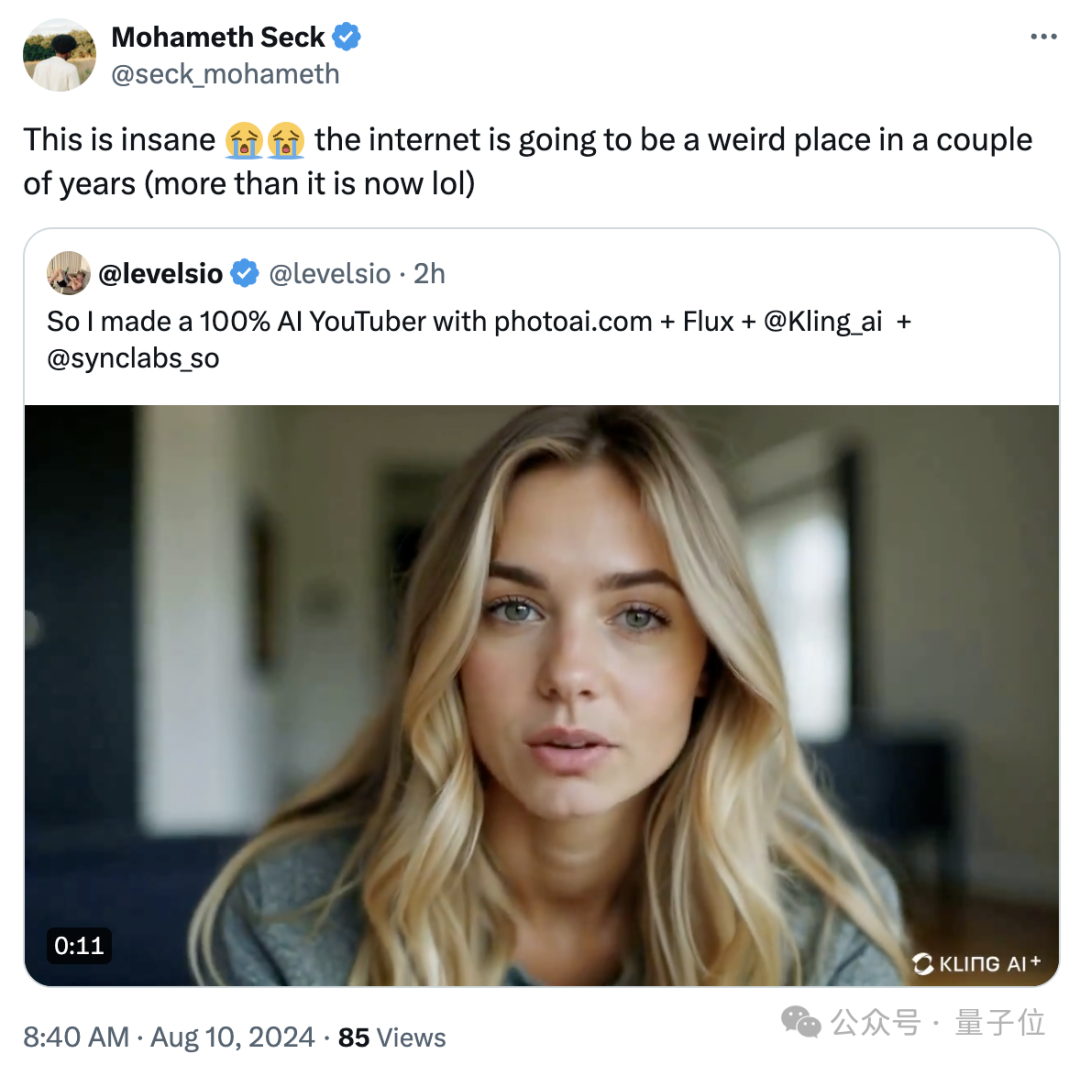Screen dimensions: 1080x1065
Task: Click the verified badge beside @levelsio
Action: (x=243, y=274)
